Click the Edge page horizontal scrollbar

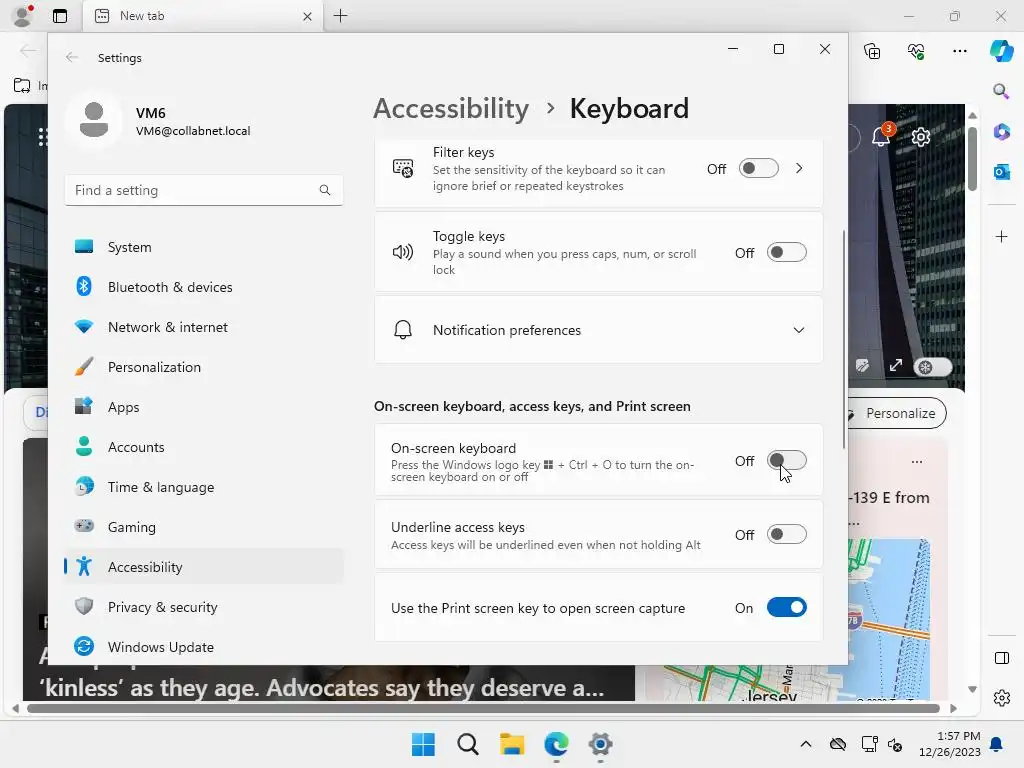coord(483,709)
